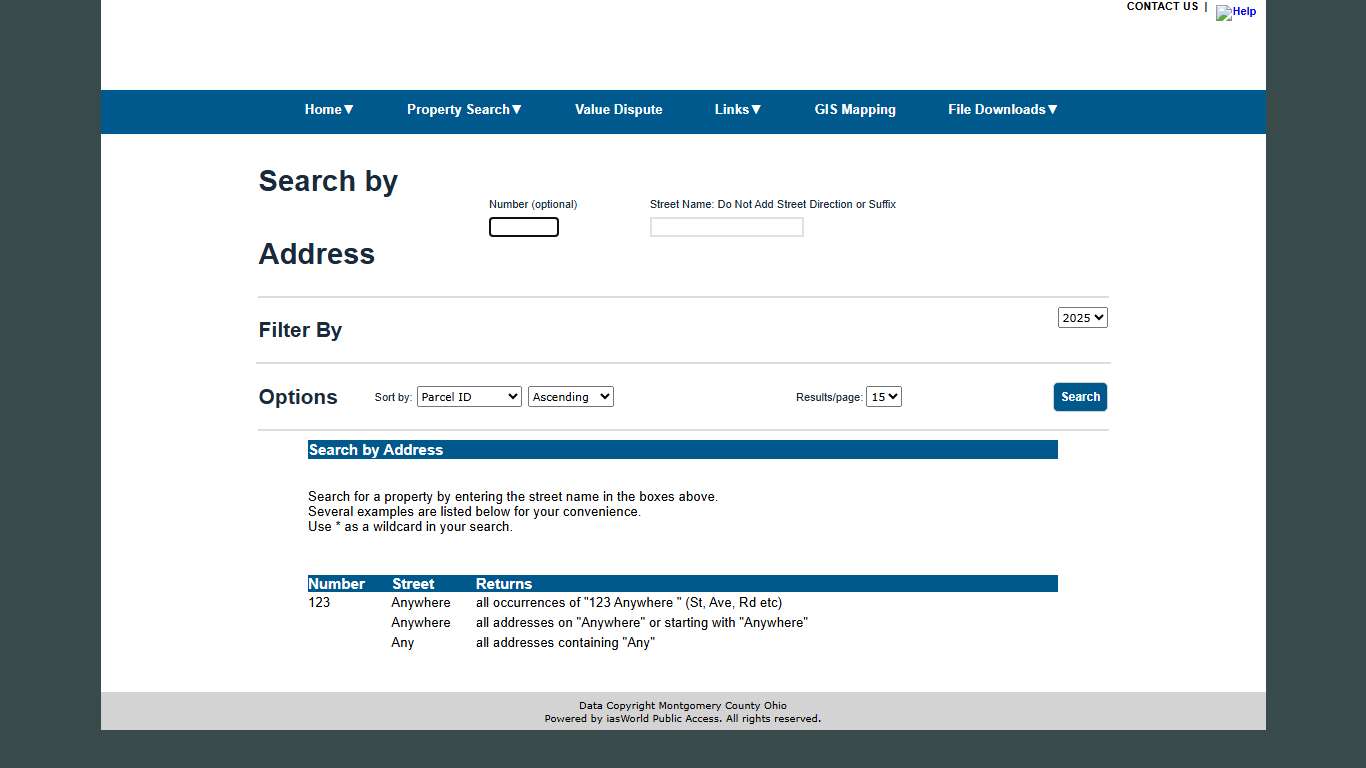
Task: Click the Data Copyright Montgomery County footer text
Action: point(682,705)
